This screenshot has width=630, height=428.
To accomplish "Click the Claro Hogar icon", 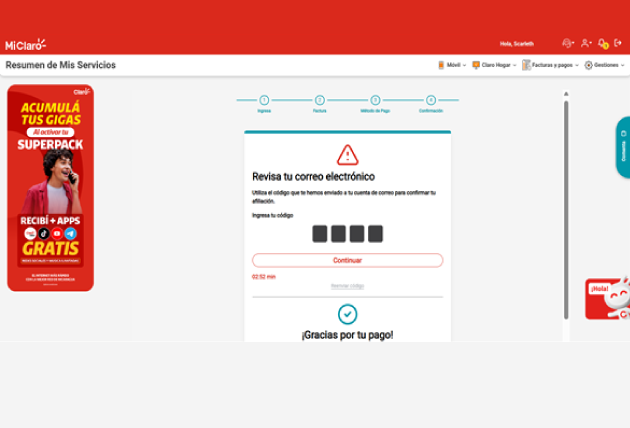I will [476, 65].
